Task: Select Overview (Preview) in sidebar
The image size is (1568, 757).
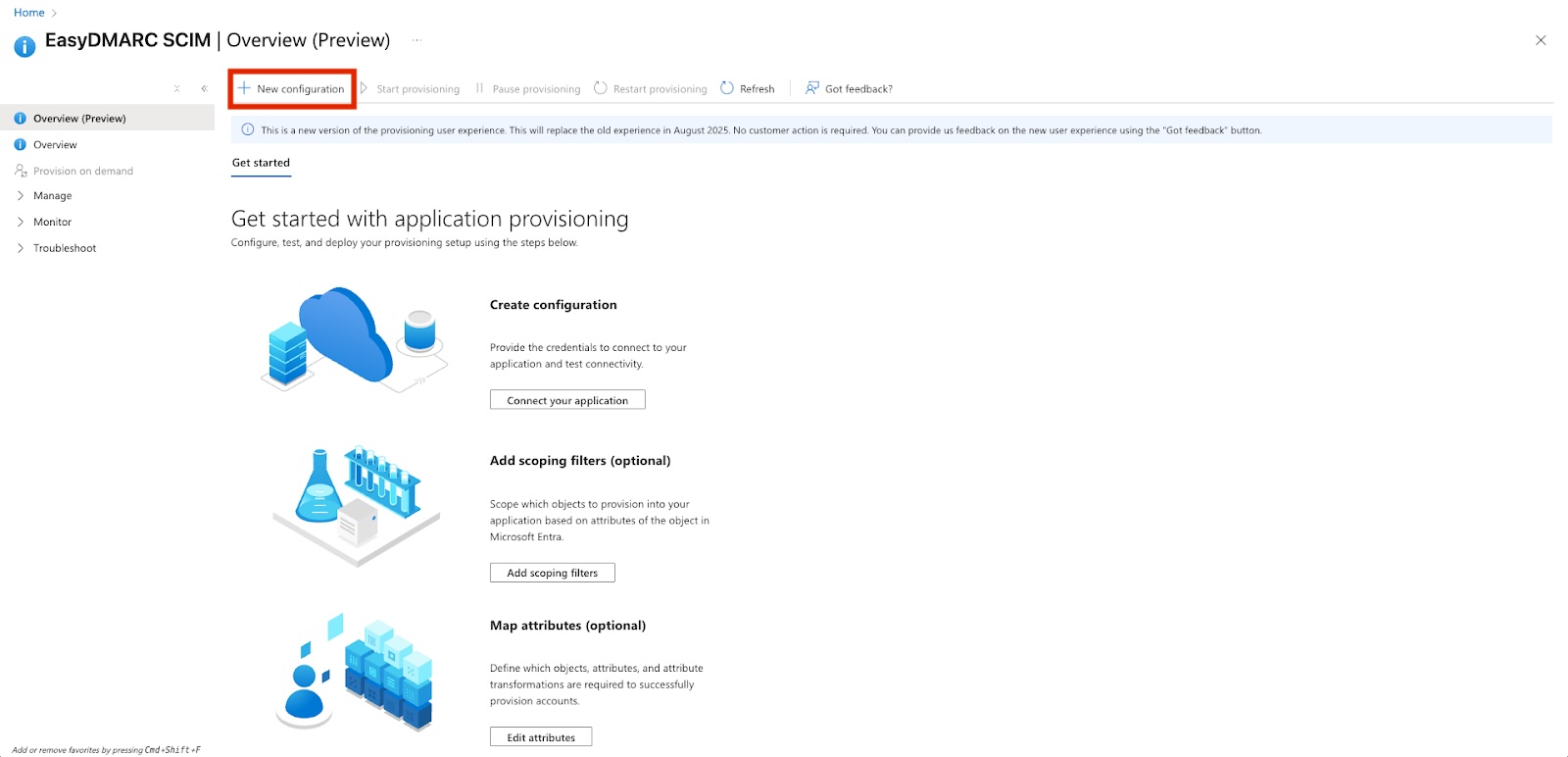Action: point(107,119)
